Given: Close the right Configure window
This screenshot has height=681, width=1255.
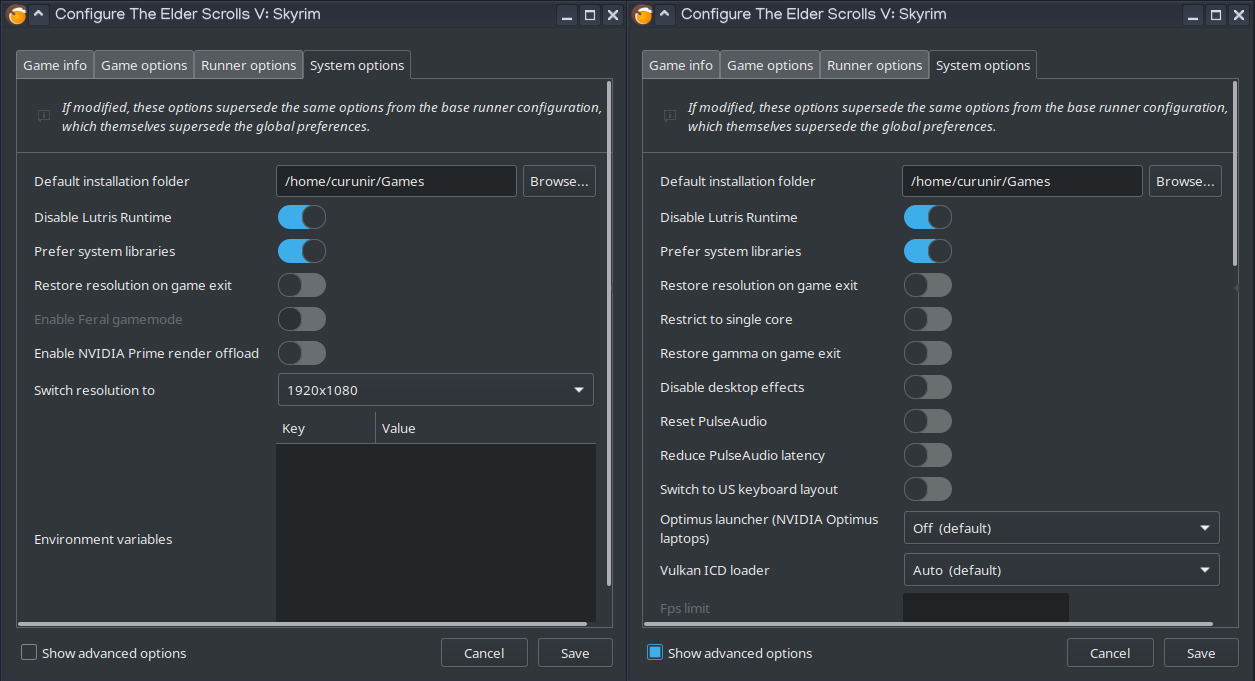Looking at the screenshot, I should pos(1239,15).
